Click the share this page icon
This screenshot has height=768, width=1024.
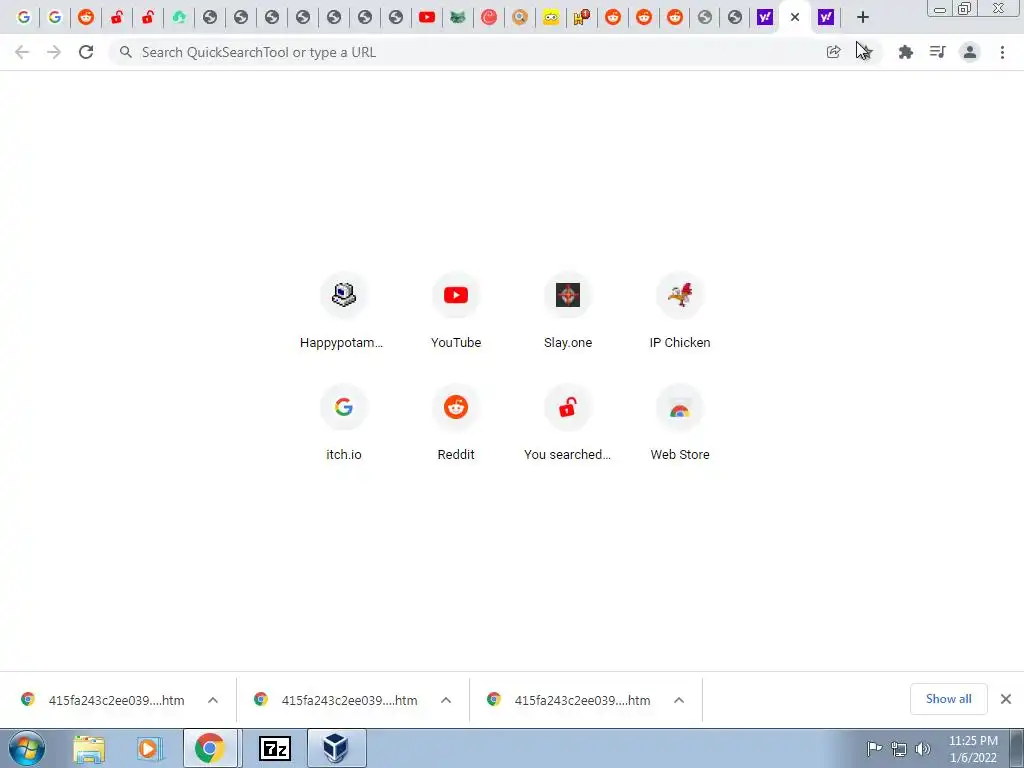pos(833,52)
